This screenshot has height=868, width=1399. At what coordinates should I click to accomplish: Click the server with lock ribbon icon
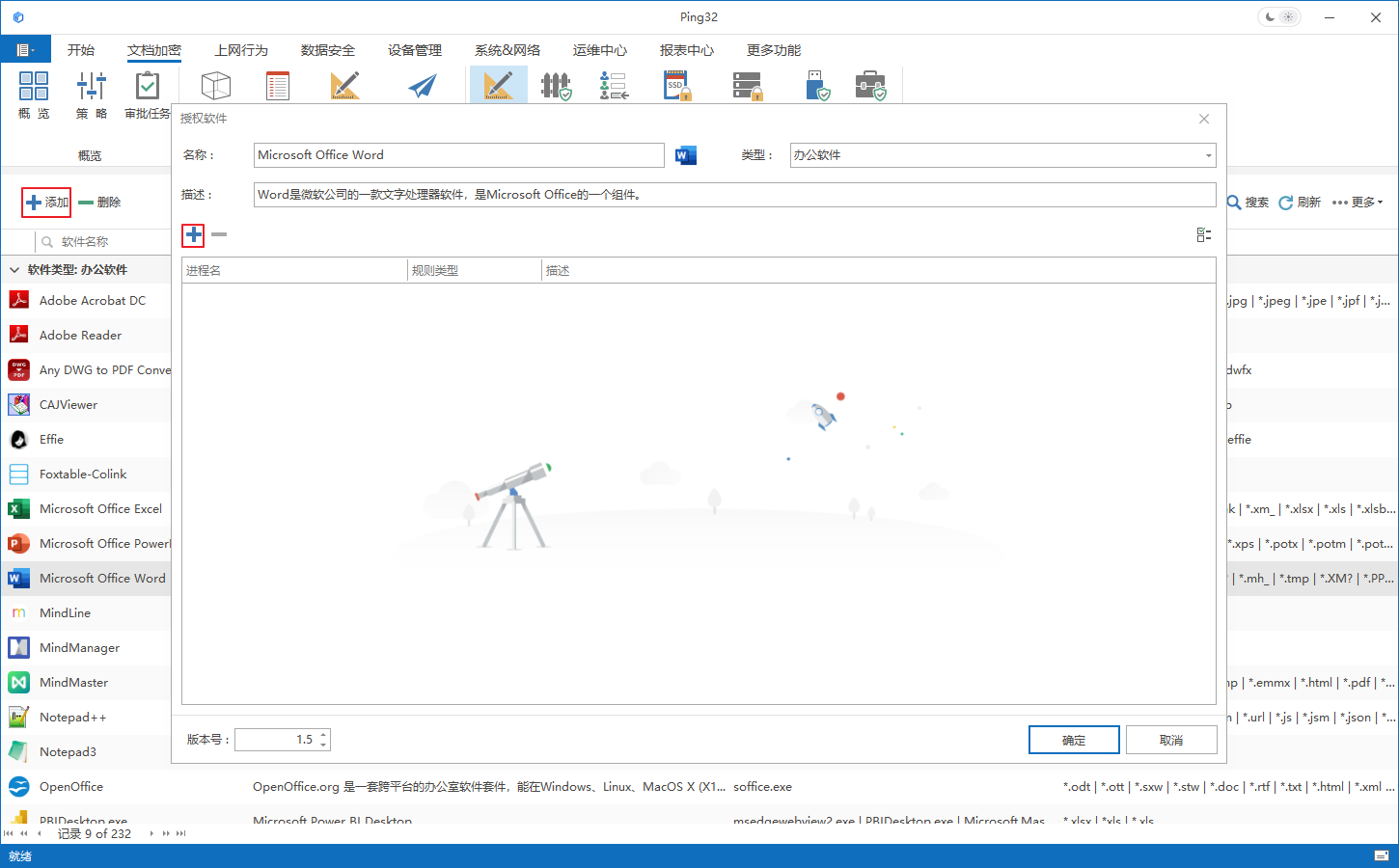point(748,86)
